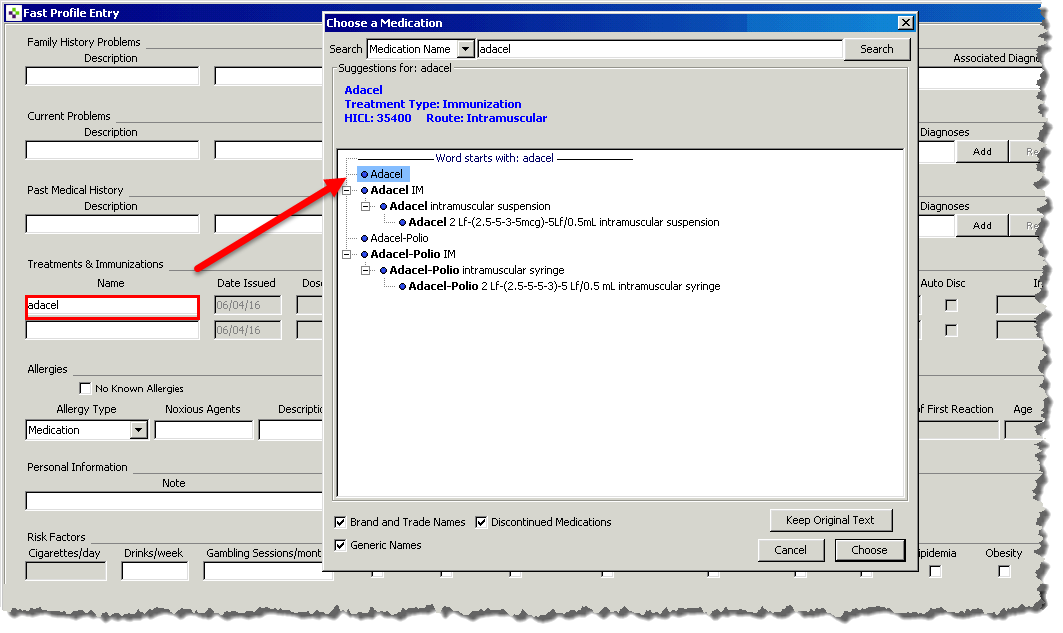Select the Adacel tree item

384,174
